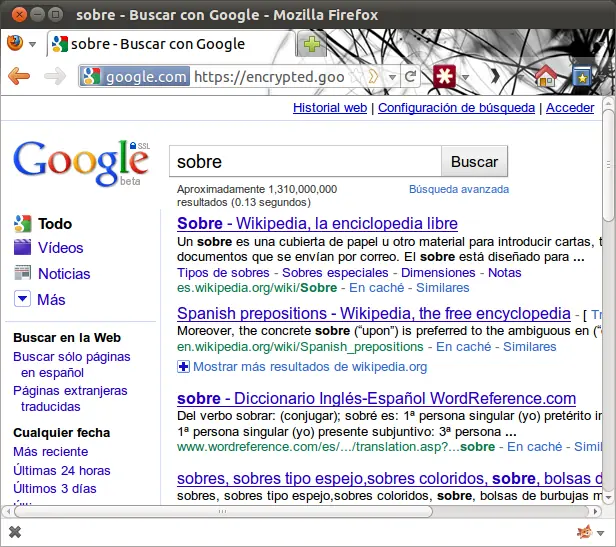Expand more wikipedia.org results plus icon

[183, 367]
